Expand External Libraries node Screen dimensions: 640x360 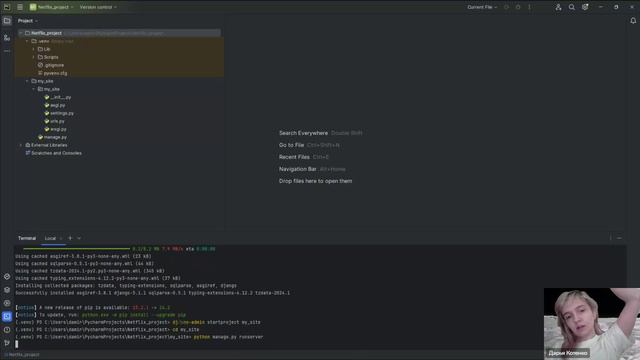pos(20,145)
